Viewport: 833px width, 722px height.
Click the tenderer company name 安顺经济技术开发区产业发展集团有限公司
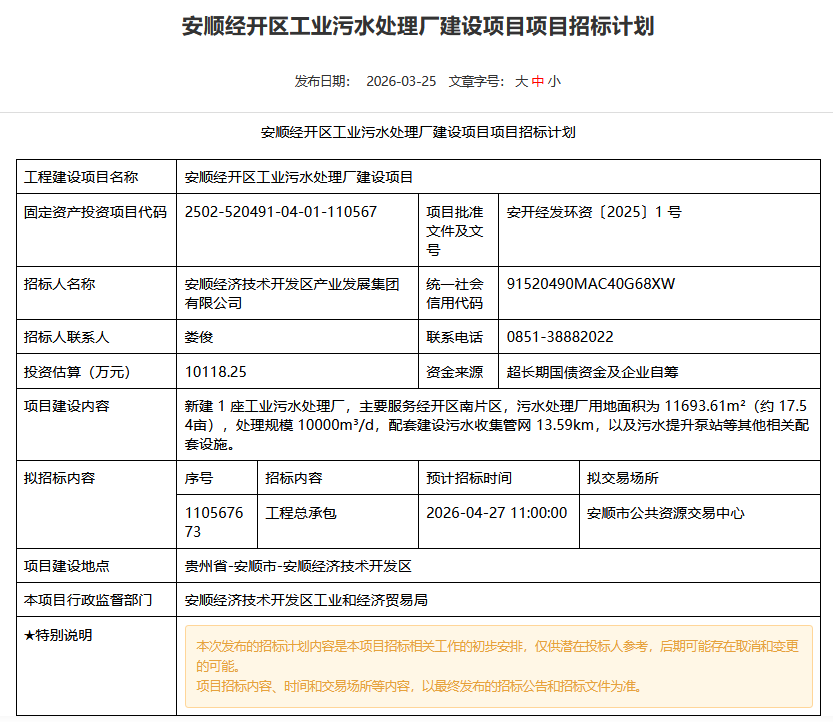point(291,293)
